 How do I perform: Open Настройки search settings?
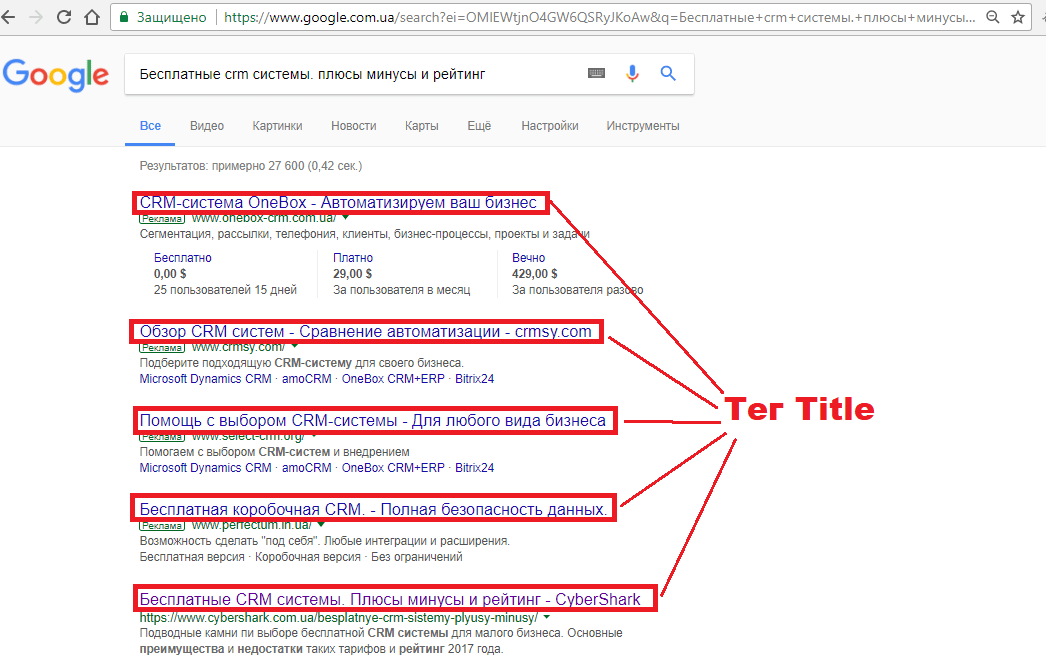pyautogui.click(x=550, y=125)
